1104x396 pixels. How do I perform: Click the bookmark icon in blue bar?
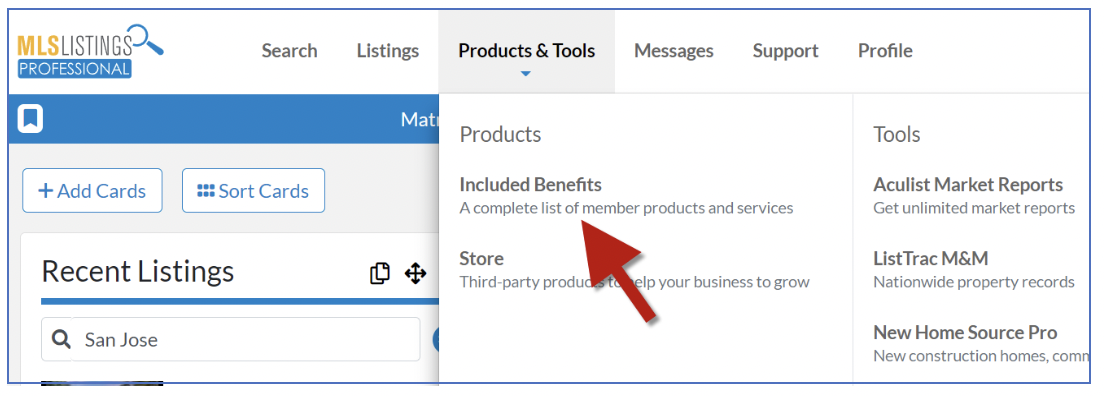coord(30,119)
